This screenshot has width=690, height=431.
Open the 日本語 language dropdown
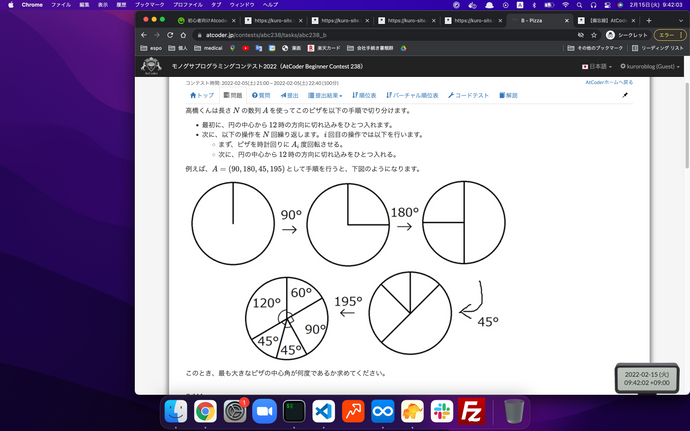pyautogui.click(x=597, y=66)
